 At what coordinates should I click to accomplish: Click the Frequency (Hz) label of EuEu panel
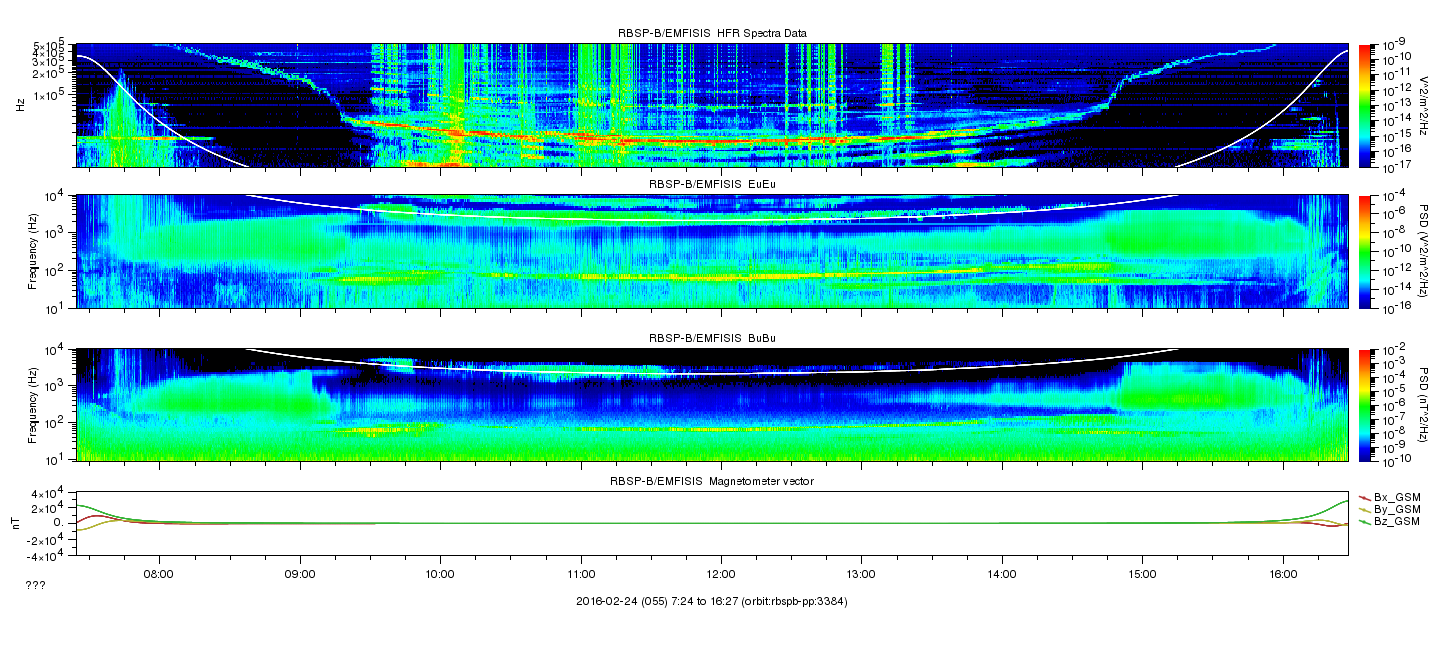click(x=33, y=251)
